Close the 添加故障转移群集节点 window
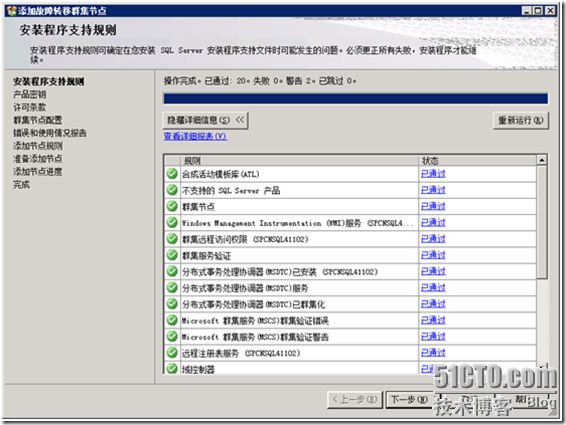 (550, 11)
